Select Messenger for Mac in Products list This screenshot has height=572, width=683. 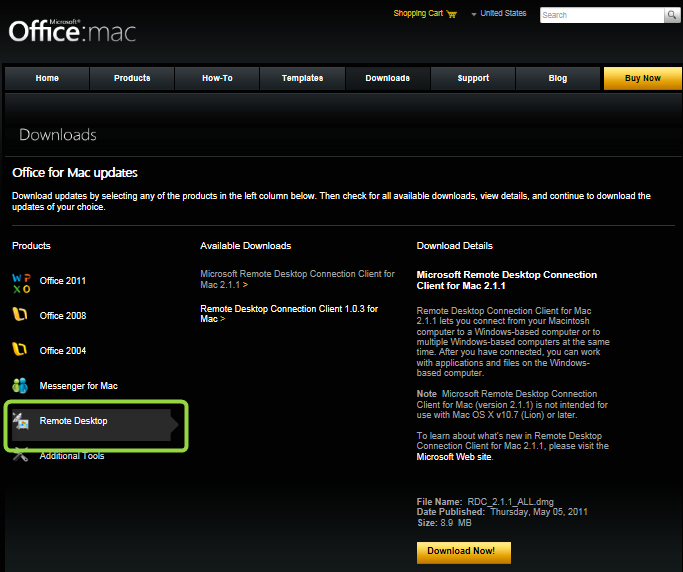pos(78,386)
